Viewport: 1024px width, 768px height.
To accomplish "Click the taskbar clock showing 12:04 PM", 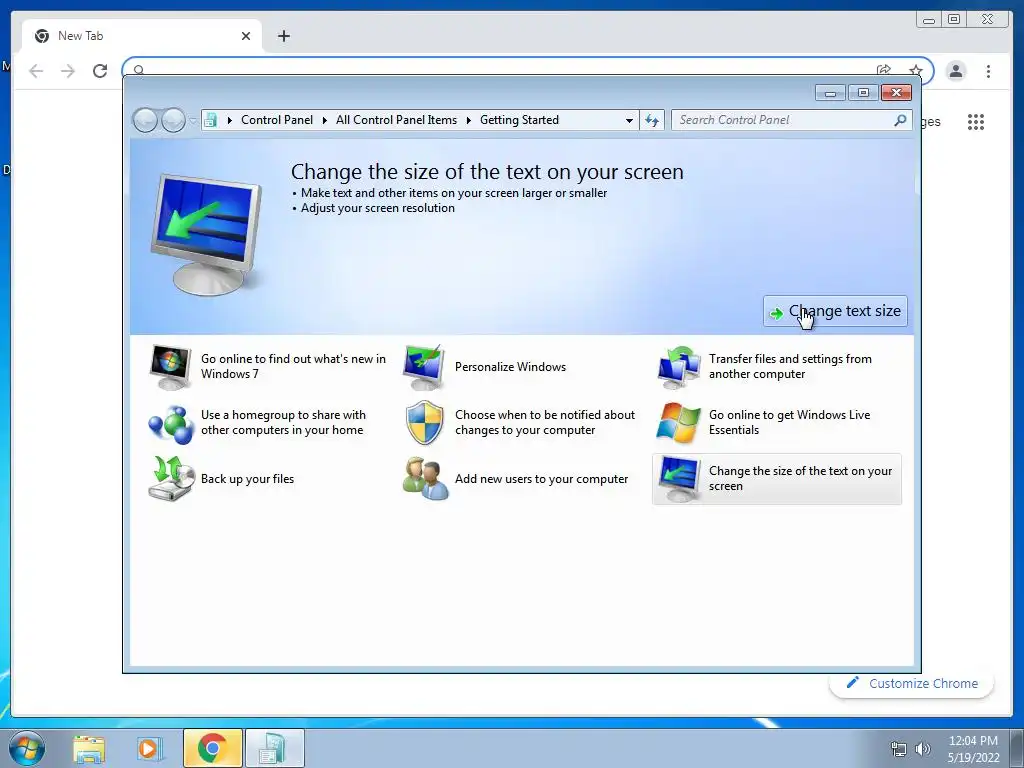I will pyautogui.click(x=973, y=749).
